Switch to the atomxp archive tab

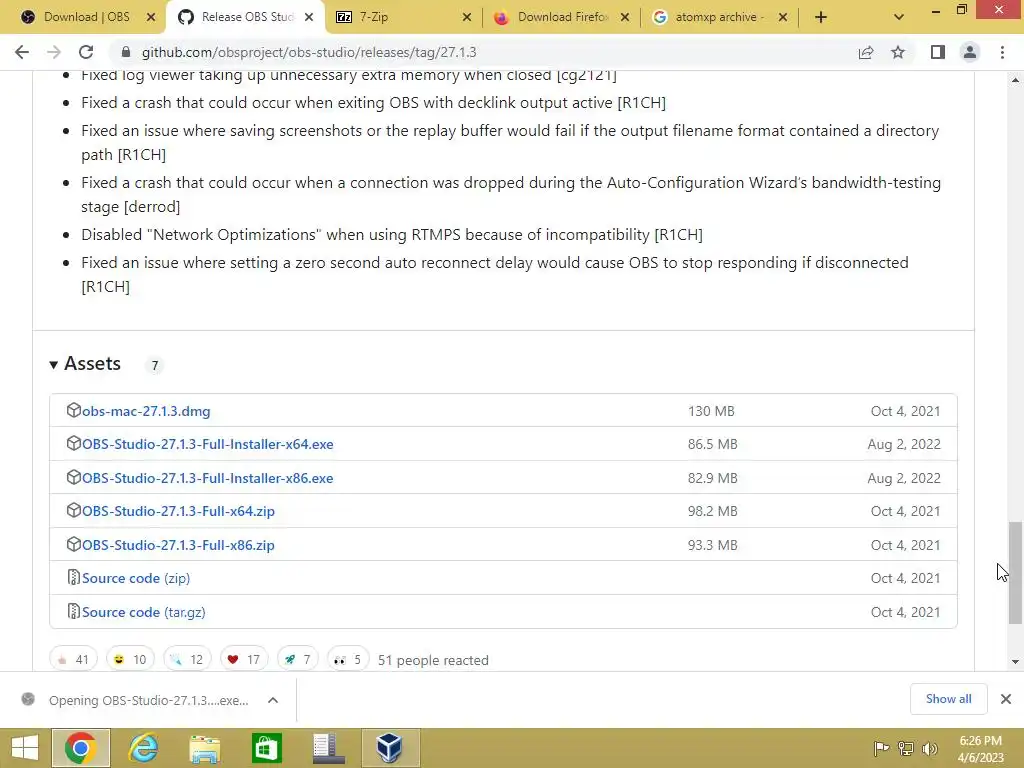tap(718, 17)
